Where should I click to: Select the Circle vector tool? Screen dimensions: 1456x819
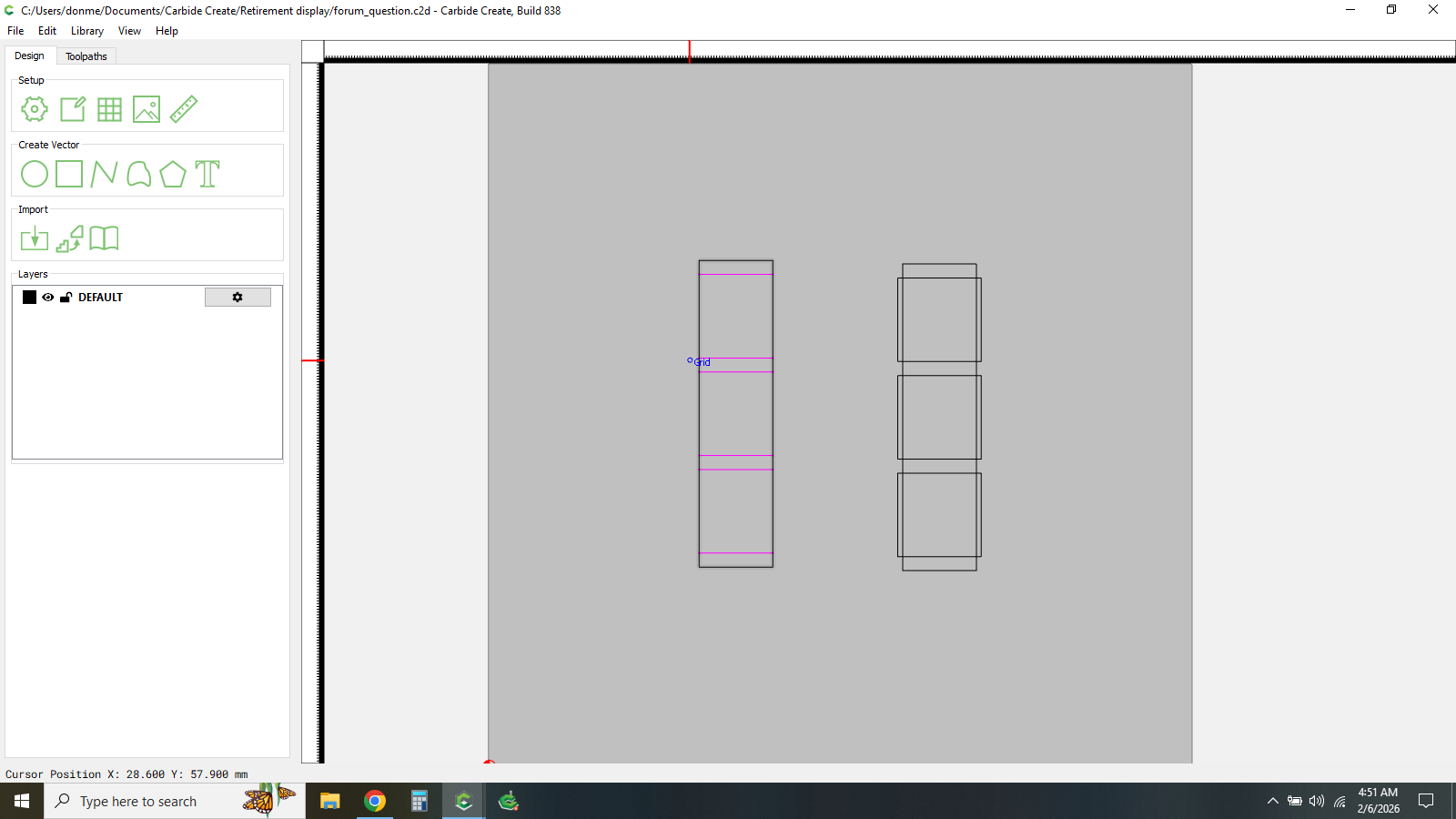click(35, 174)
